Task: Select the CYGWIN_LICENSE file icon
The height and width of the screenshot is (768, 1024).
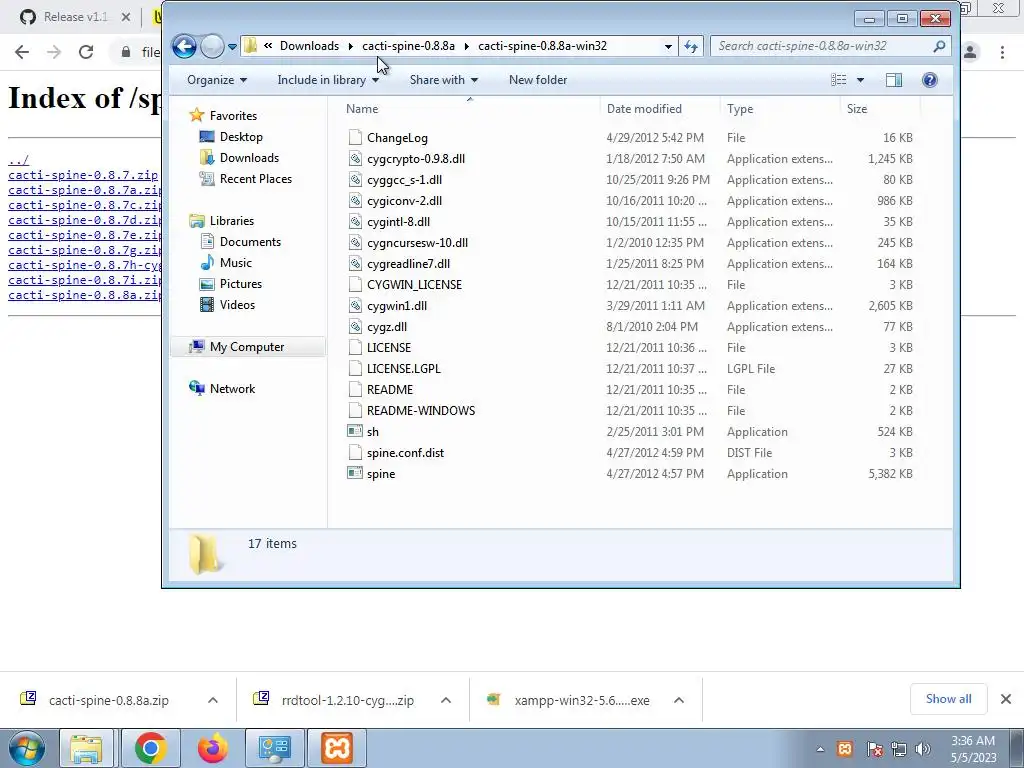Action: tap(355, 284)
